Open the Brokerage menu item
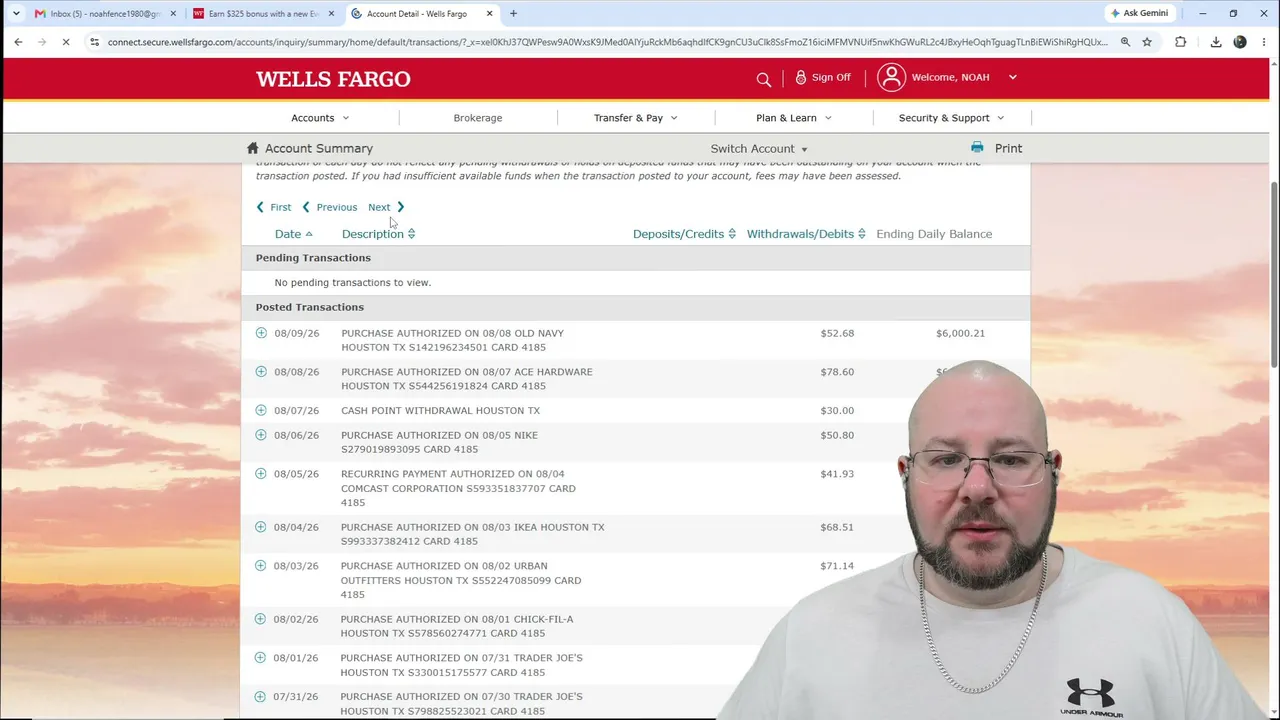This screenshot has width=1280, height=720. [478, 118]
